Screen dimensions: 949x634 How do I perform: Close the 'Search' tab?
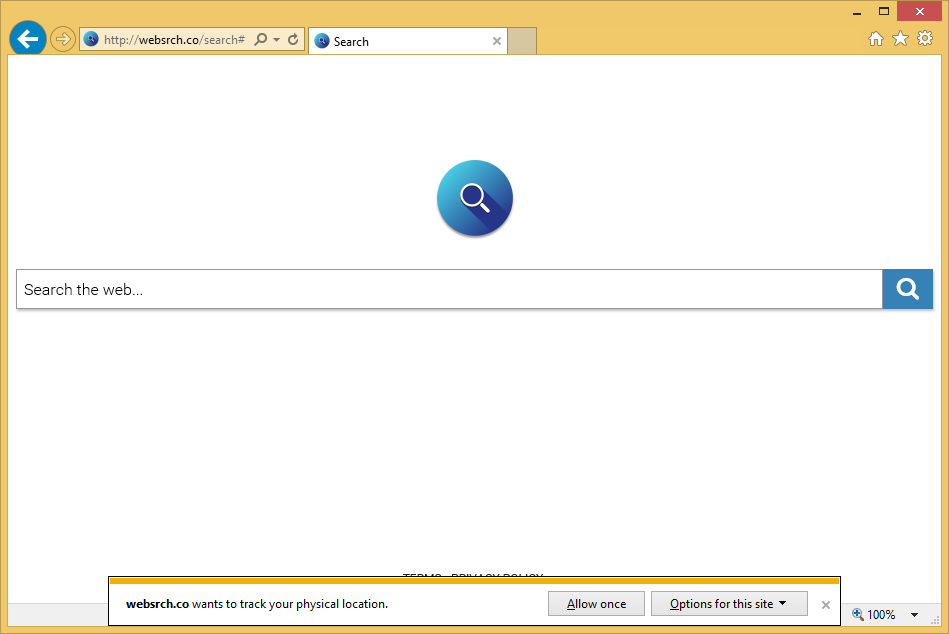click(497, 41)
